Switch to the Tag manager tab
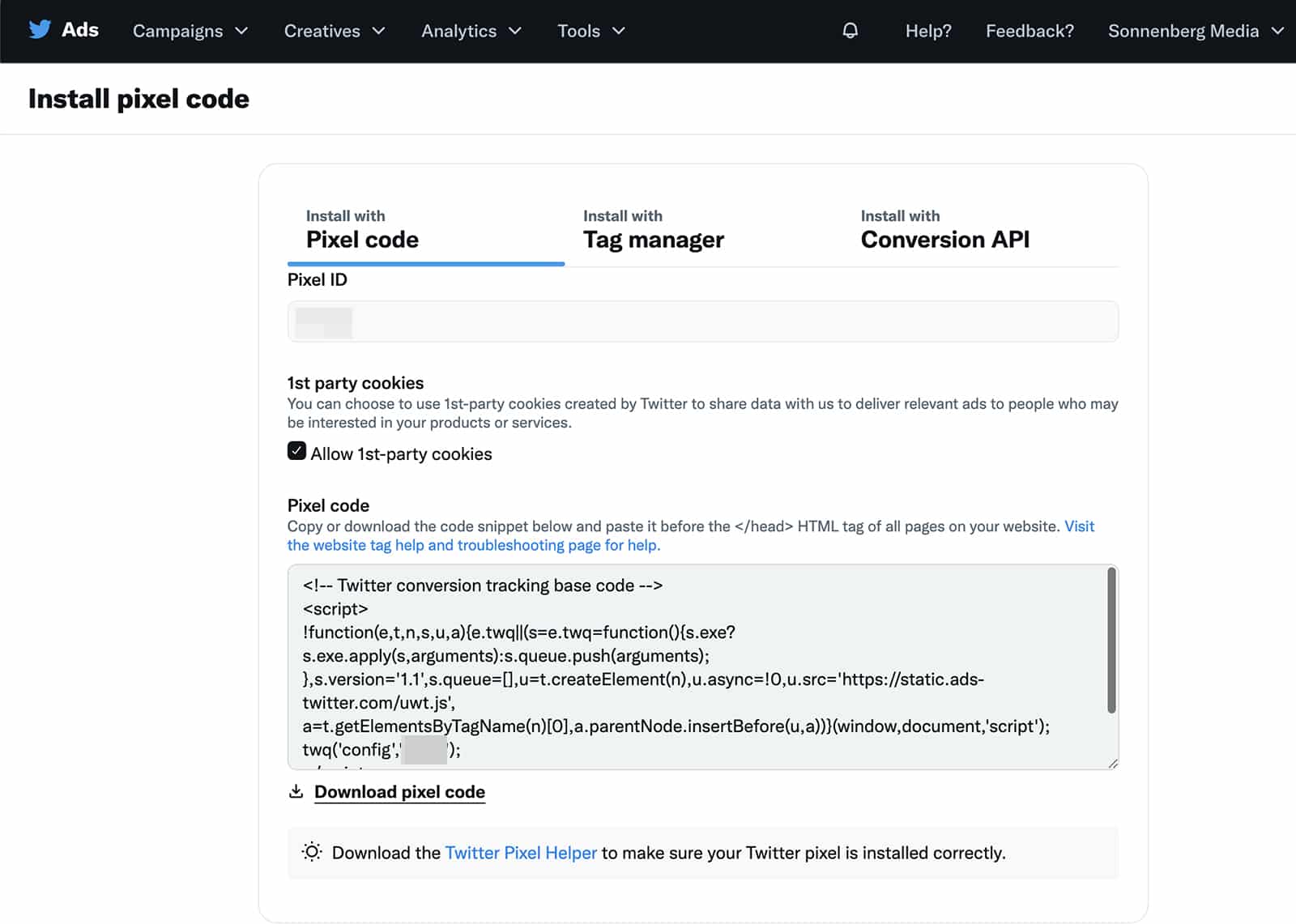Image resolution: width=1296 pixels, height=924 pixels. tap(653, 230)
